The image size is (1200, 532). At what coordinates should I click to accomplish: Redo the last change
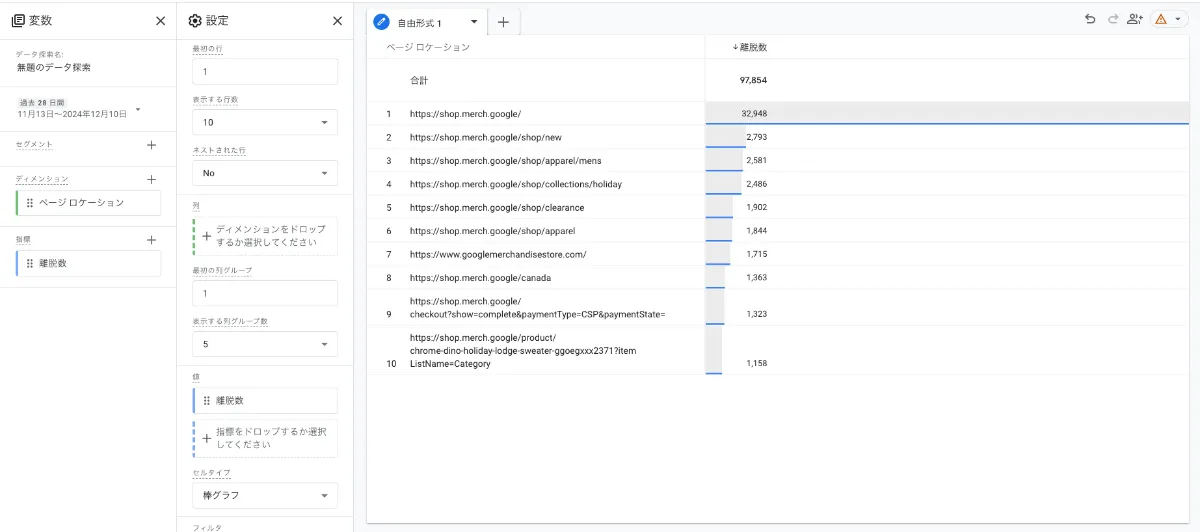pyautogui.click(x=1113, y=19)
